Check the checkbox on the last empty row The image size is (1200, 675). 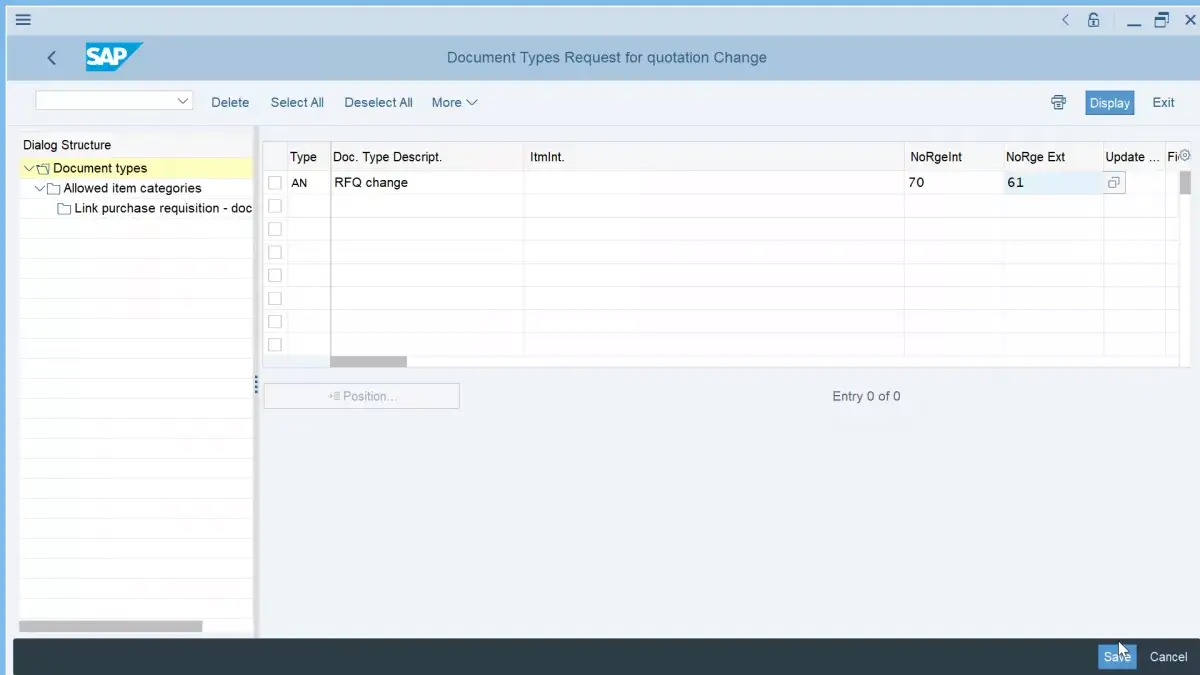coord(274,344)
